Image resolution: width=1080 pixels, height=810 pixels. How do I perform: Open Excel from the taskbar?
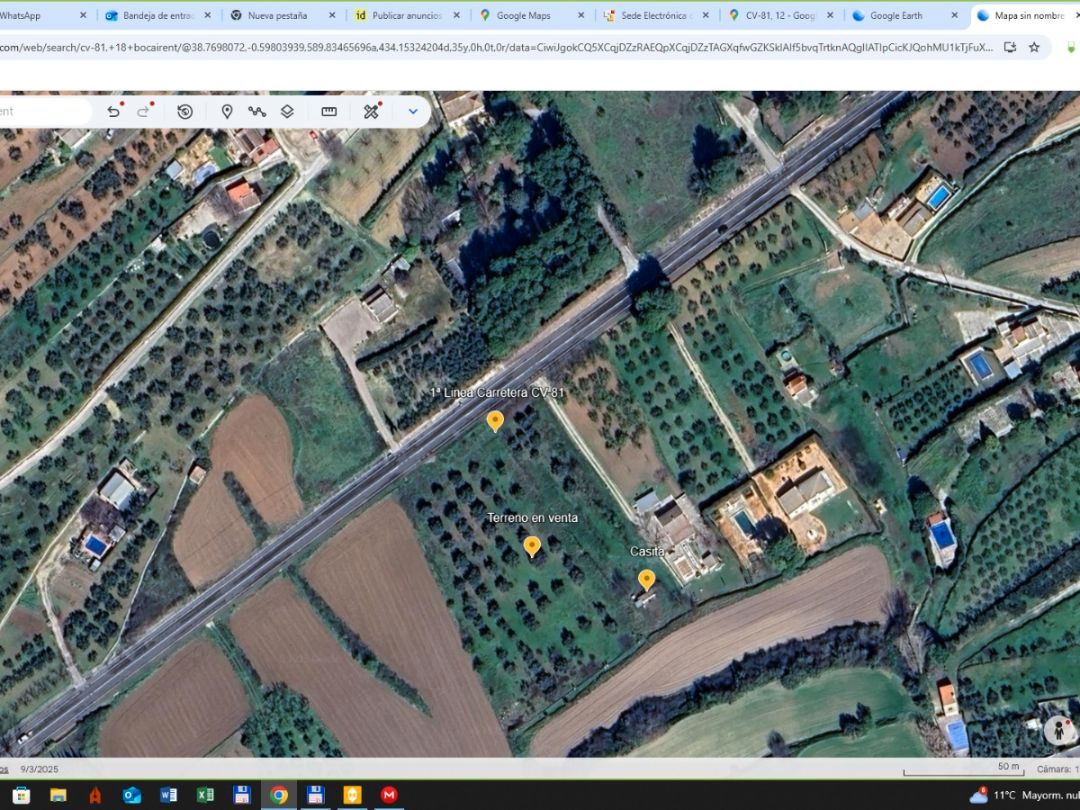[205, 795]
